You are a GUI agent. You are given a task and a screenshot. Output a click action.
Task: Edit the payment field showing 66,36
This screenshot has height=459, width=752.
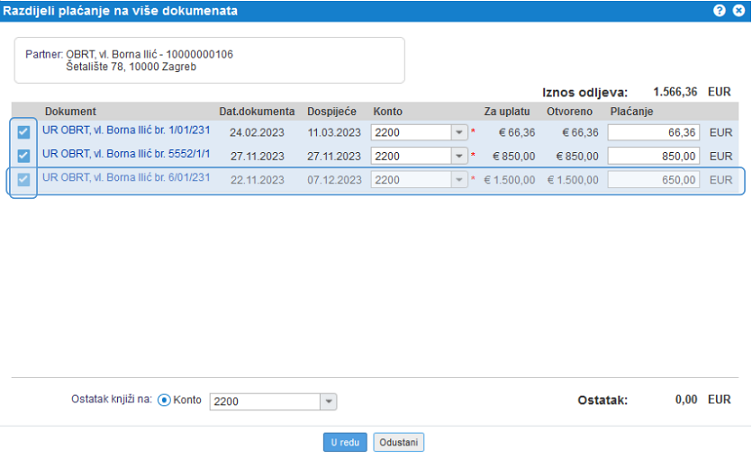pos(654,132)
